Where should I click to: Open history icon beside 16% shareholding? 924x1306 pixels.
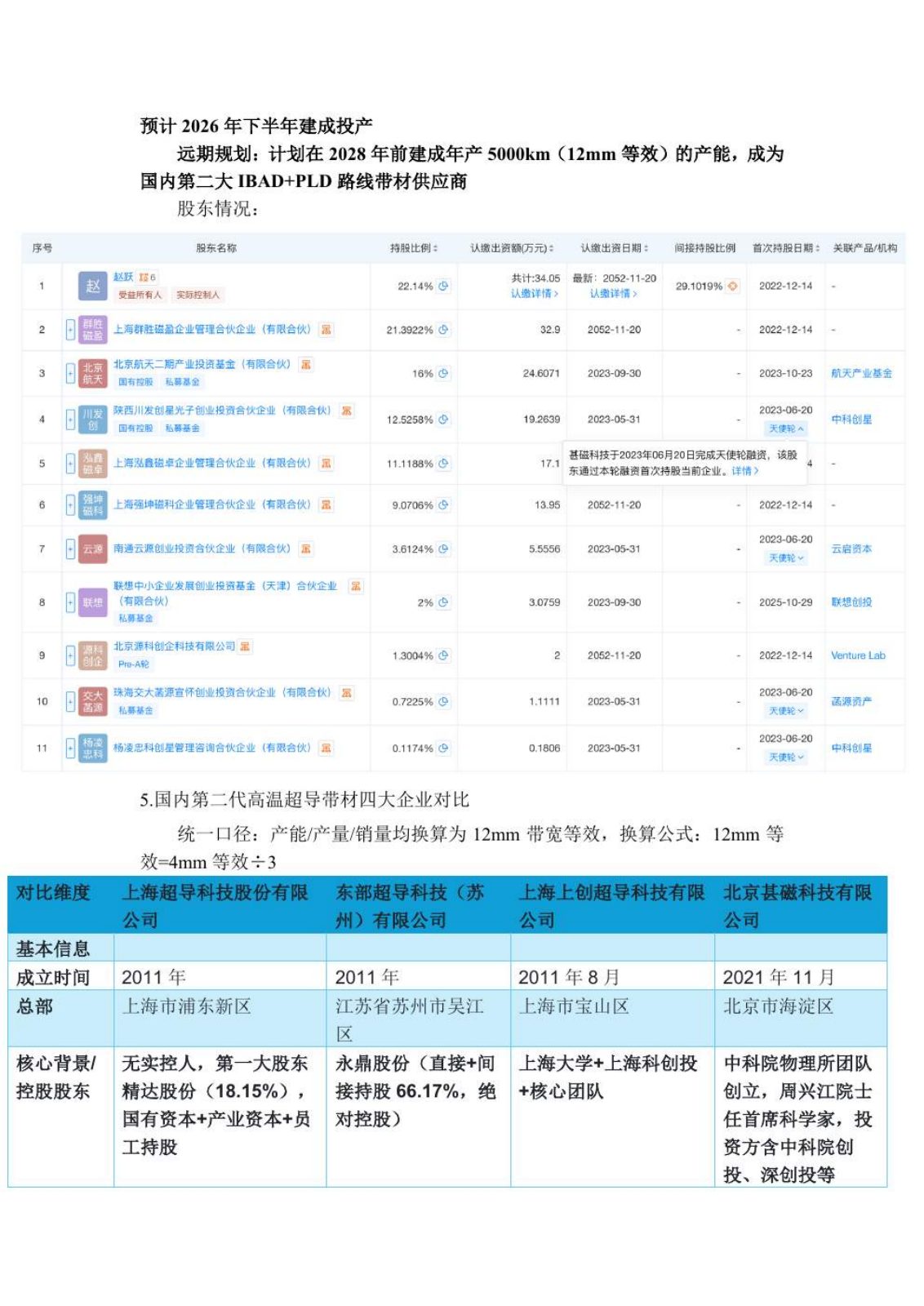(x=443, y=373)
